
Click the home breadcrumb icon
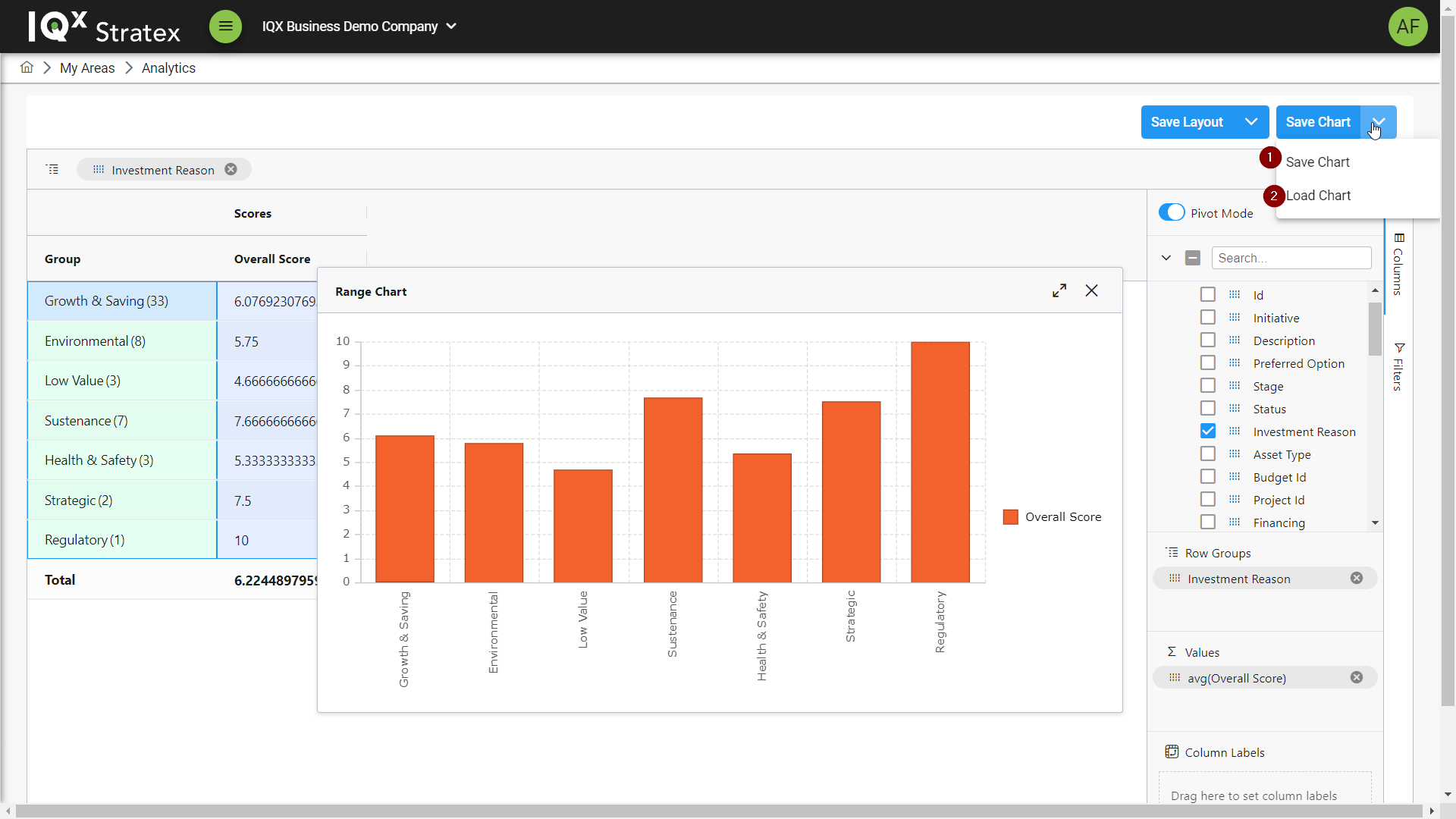27,67
